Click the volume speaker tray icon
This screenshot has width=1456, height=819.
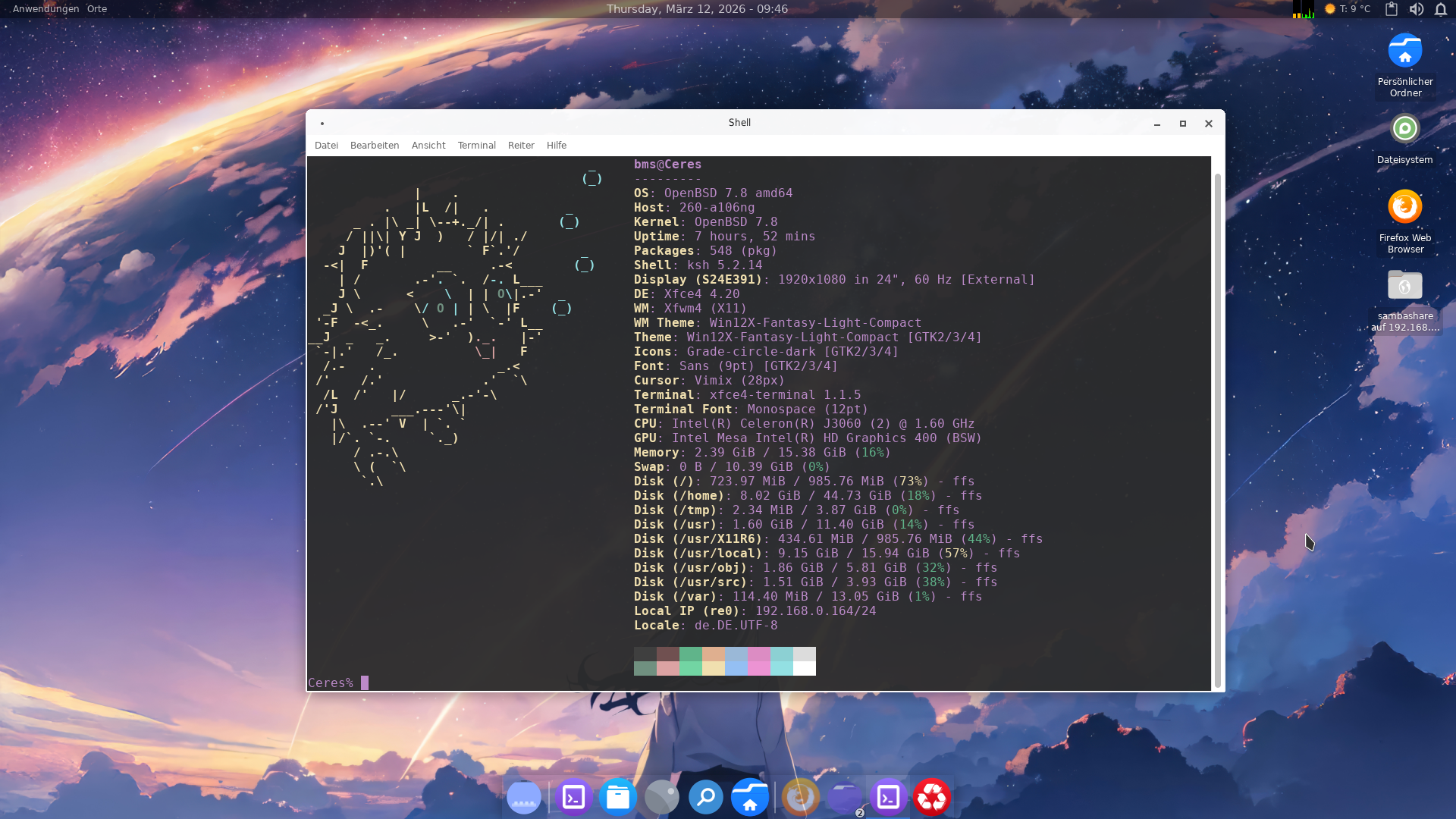1416,9
